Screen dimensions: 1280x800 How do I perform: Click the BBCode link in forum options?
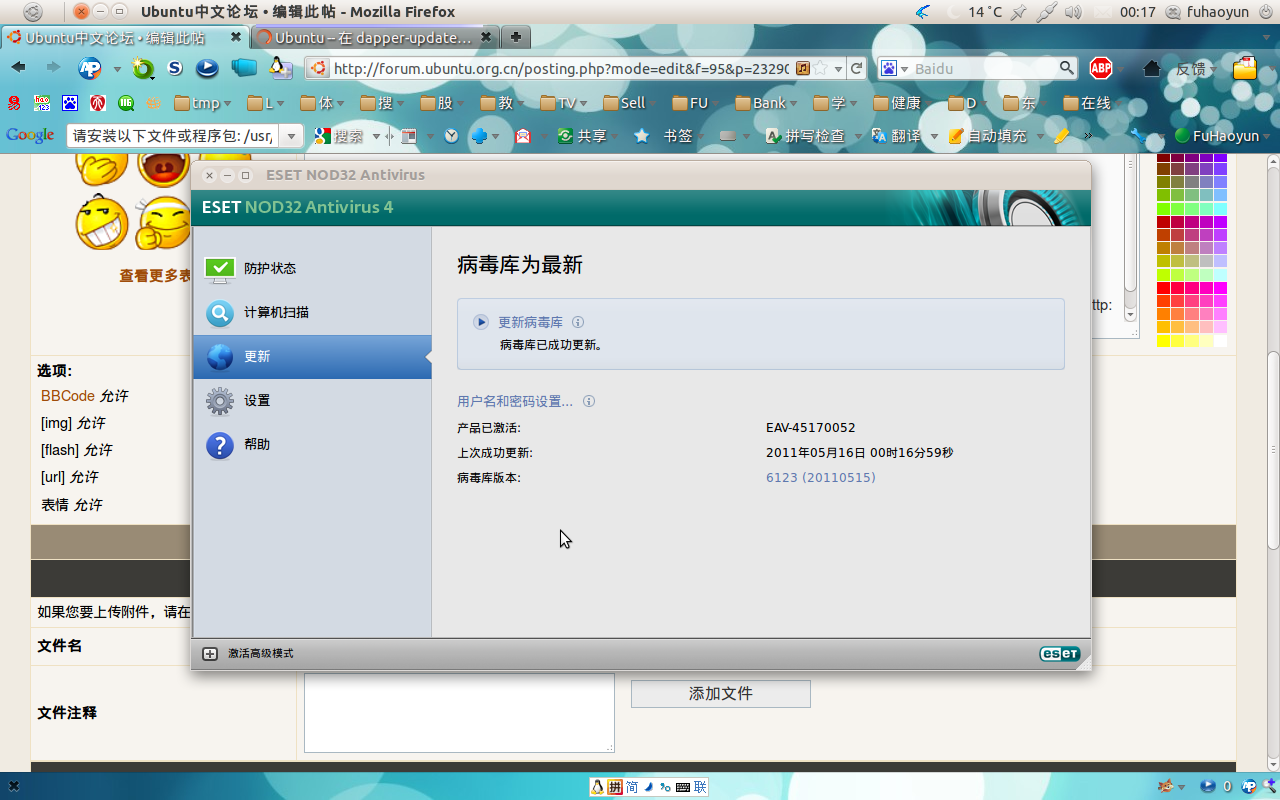pyautogui.click(x=68, y=396)
